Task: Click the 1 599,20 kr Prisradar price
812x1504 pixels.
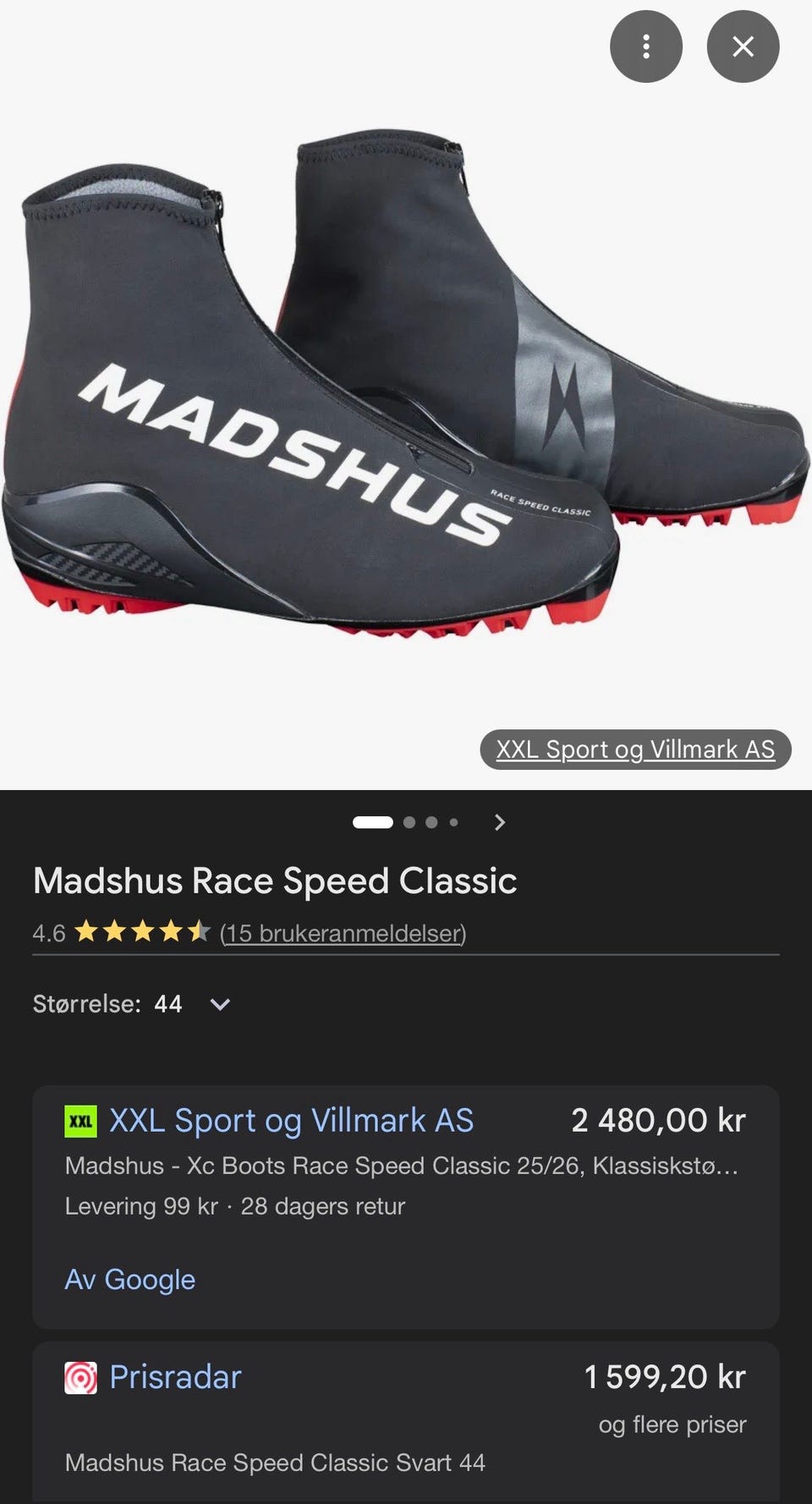Action: coord(665,1377)
